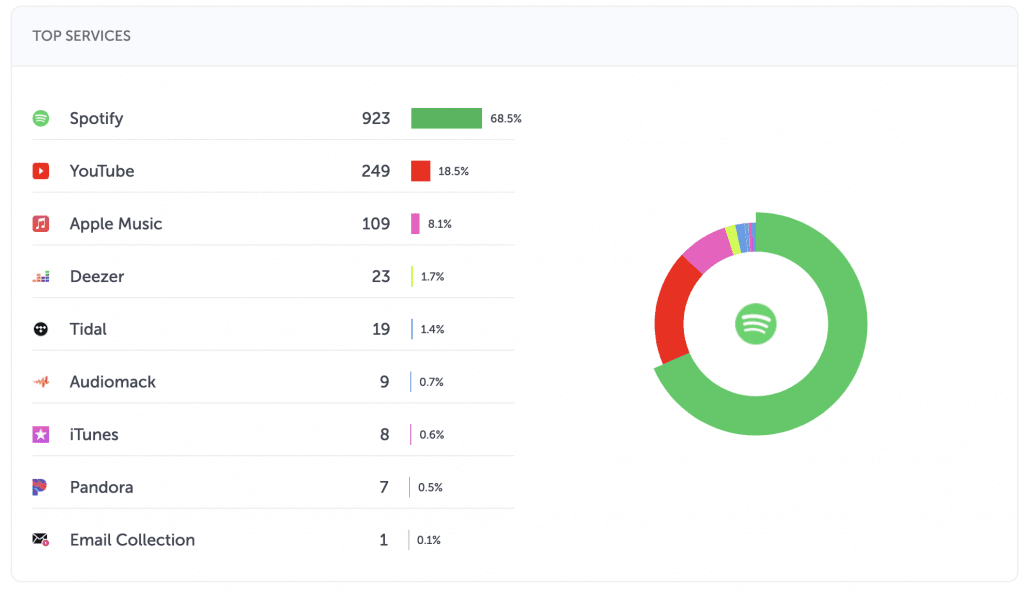1024x591 pixels.
Task: Click the 1.4% percentage label
Action: [432, 329]
